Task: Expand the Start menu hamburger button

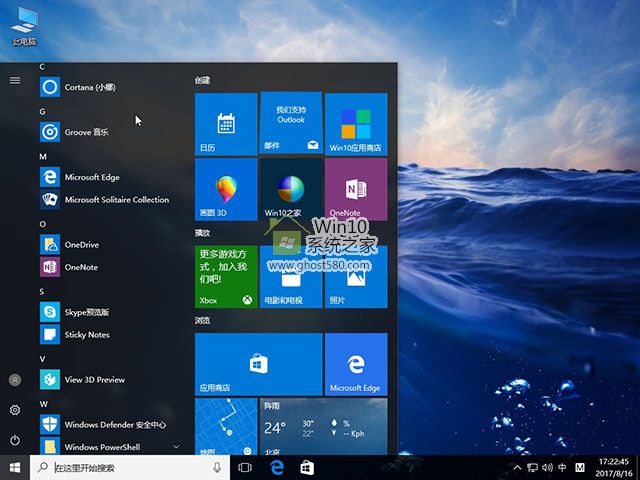Action: coord(15,80)
